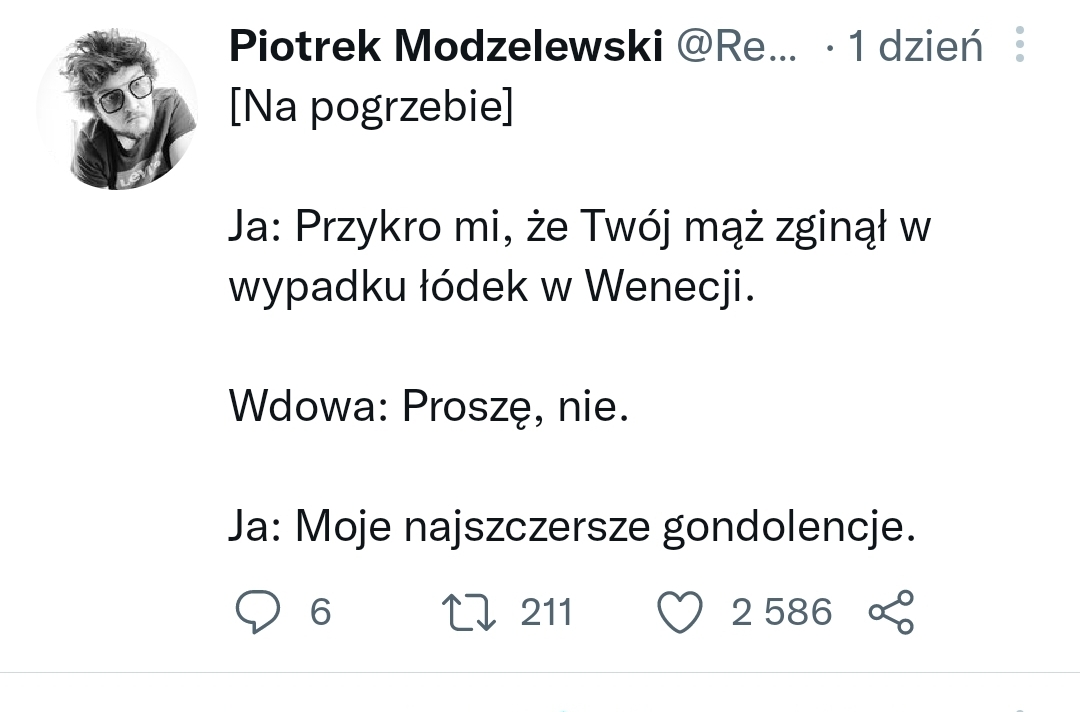
Task: Click the truncated @Re... username handle
Action: [x=738, y=45]
